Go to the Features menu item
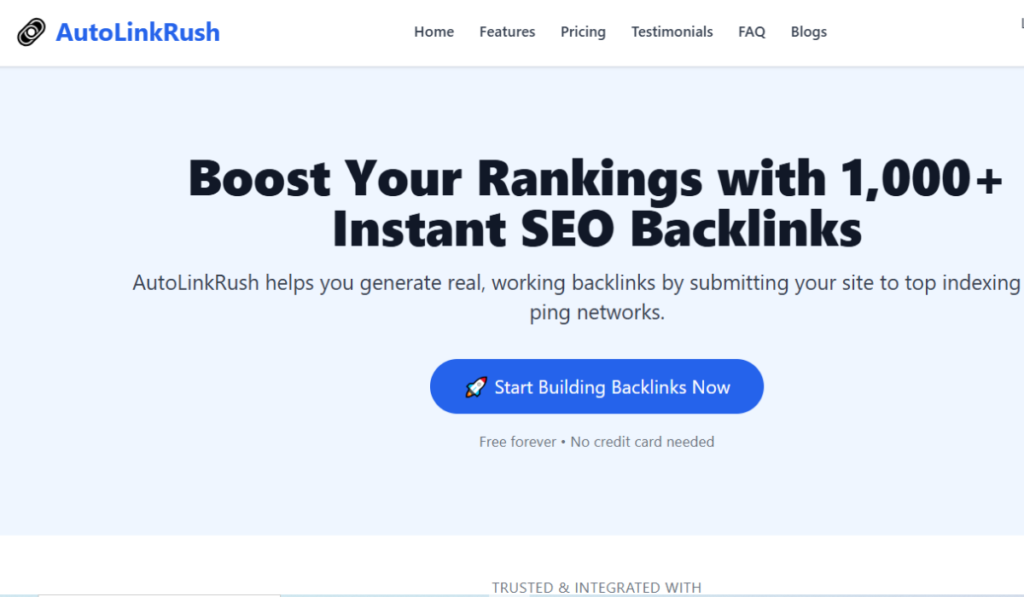 [507, 32]
